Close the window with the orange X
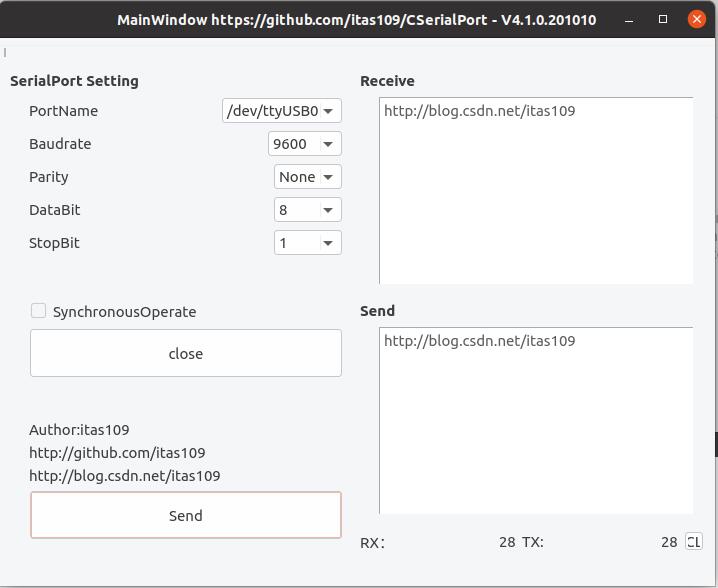The width and height of the screenshot is (718, 588). point(696,20)
